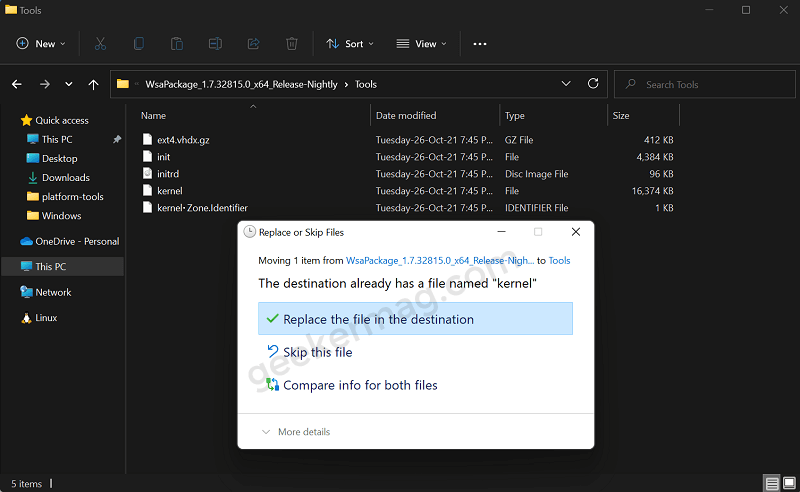
Task: Select the init file
Action: coord(163,157)
